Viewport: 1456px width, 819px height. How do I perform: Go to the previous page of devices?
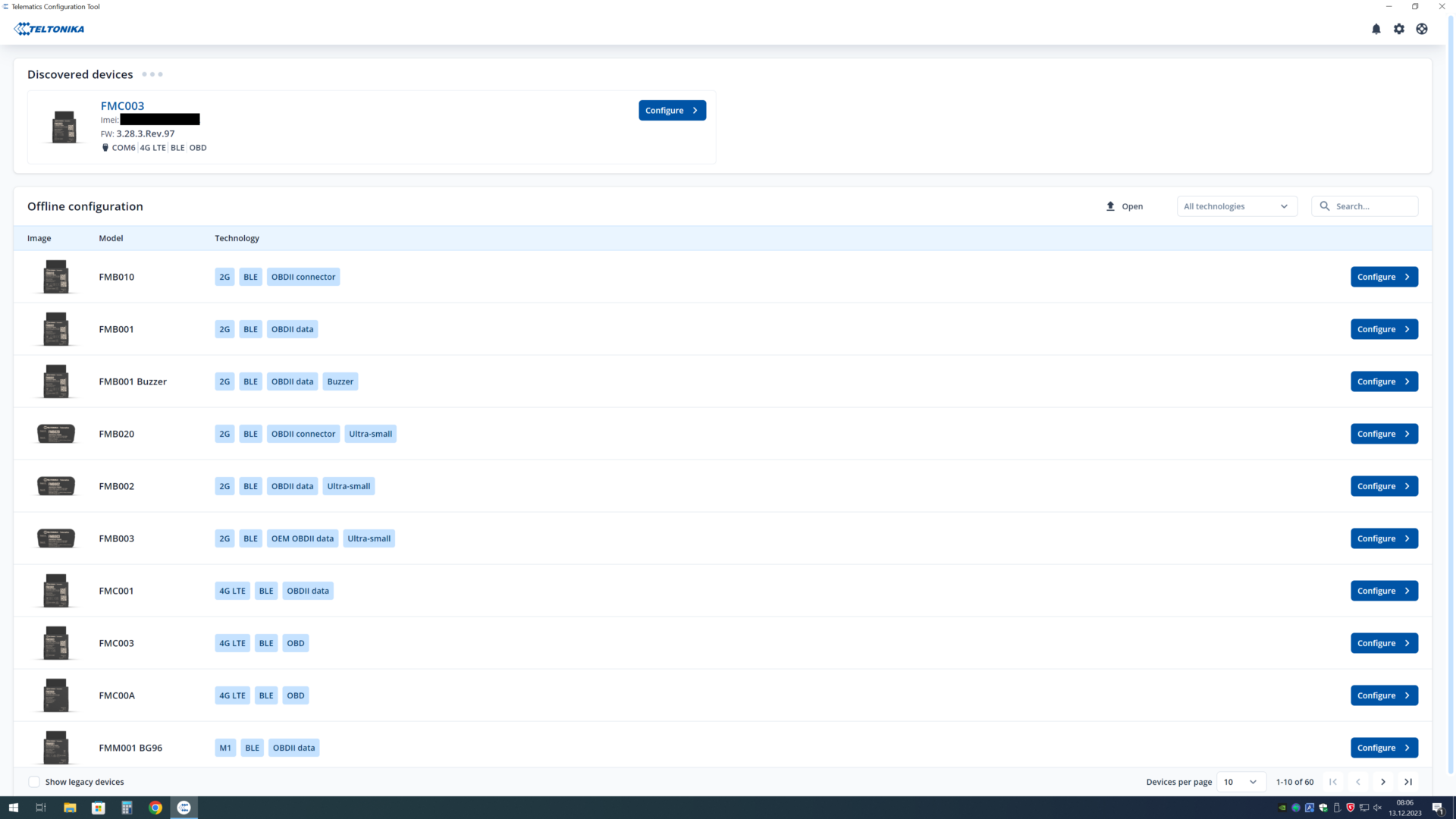(x=1358, y=782)
